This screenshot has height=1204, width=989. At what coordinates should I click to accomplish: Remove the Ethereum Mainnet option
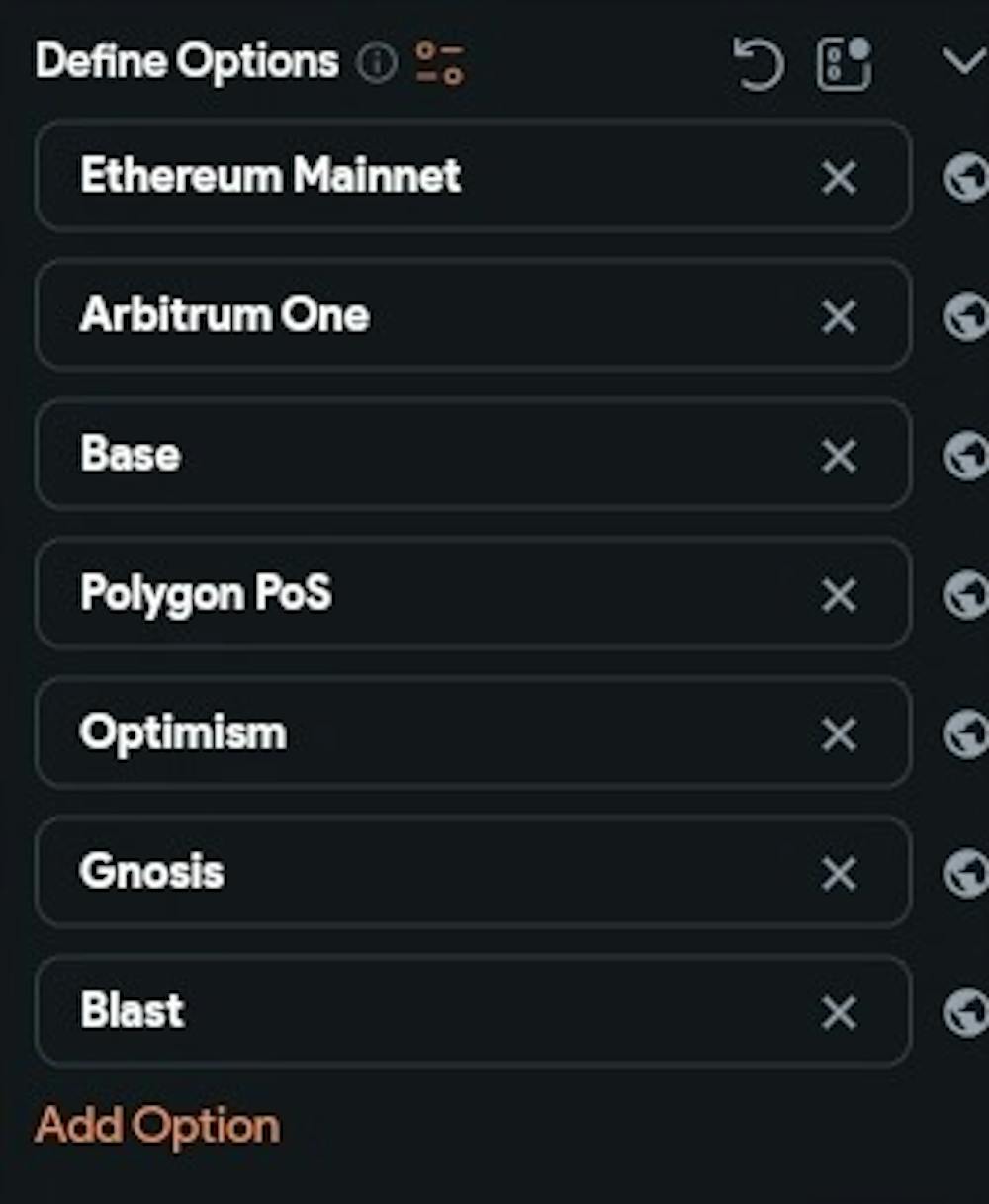tap(839, 178)
